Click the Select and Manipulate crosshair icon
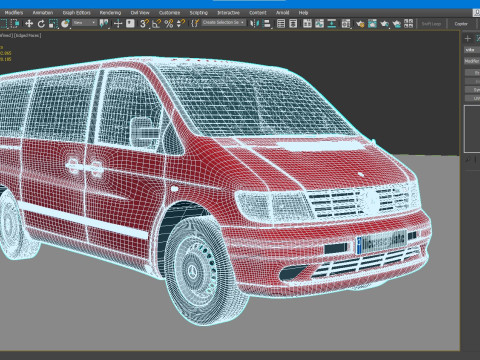 118,24
